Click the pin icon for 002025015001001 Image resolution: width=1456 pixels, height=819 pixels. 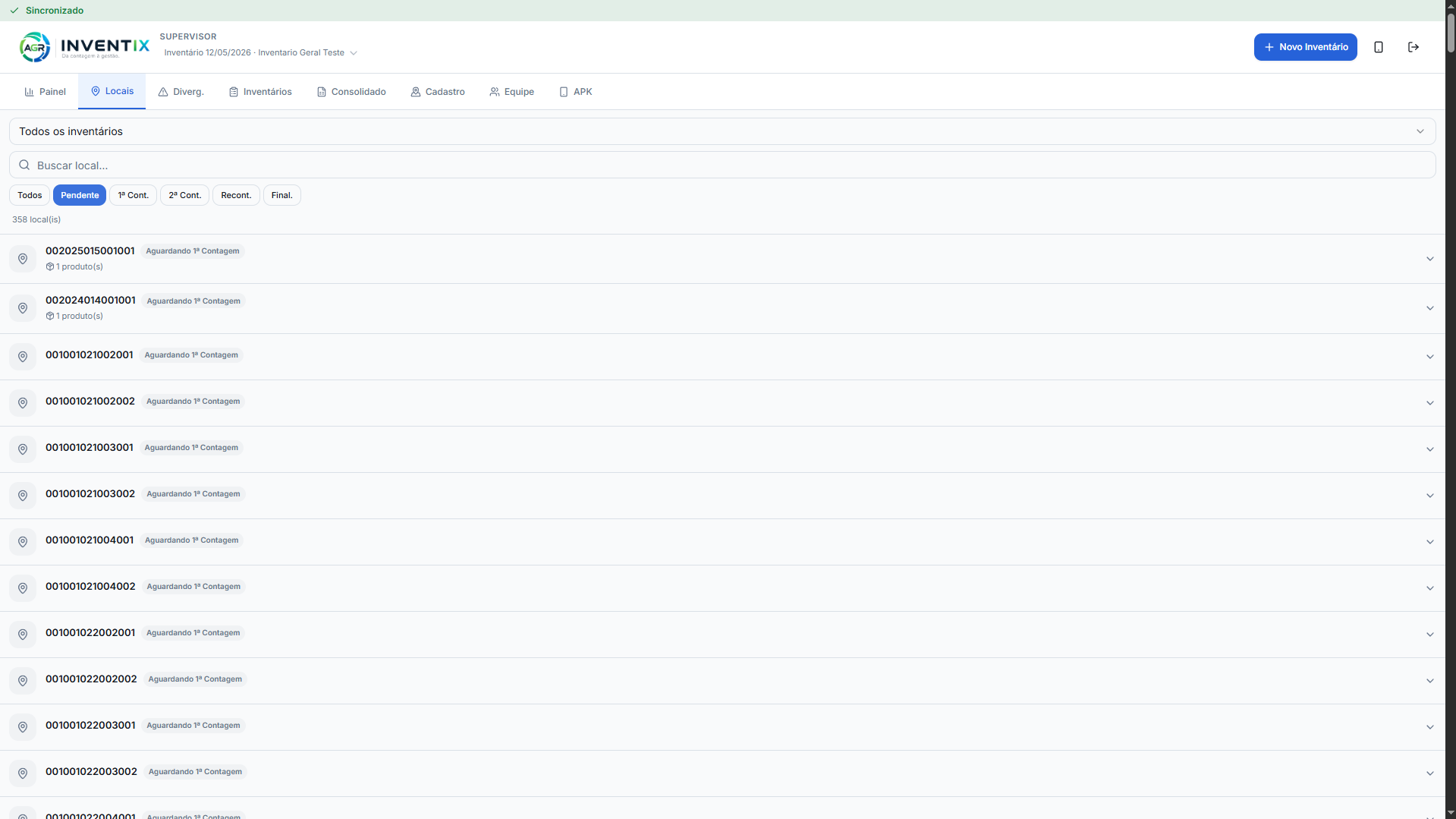pyautogui.click(x=23, y=259)
